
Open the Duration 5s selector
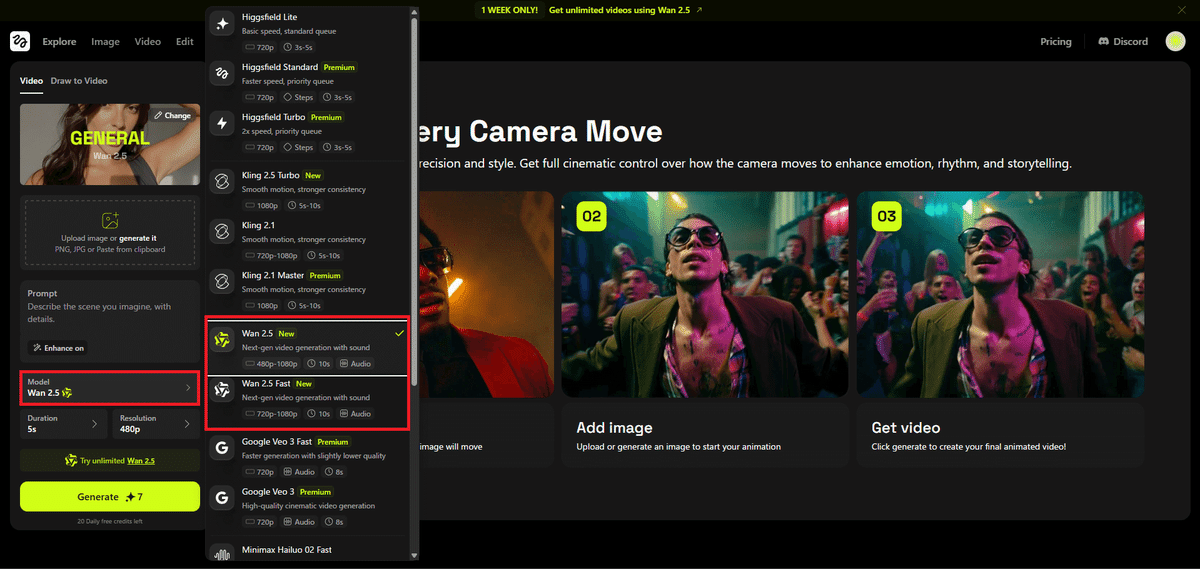click(x=63, y=424)
